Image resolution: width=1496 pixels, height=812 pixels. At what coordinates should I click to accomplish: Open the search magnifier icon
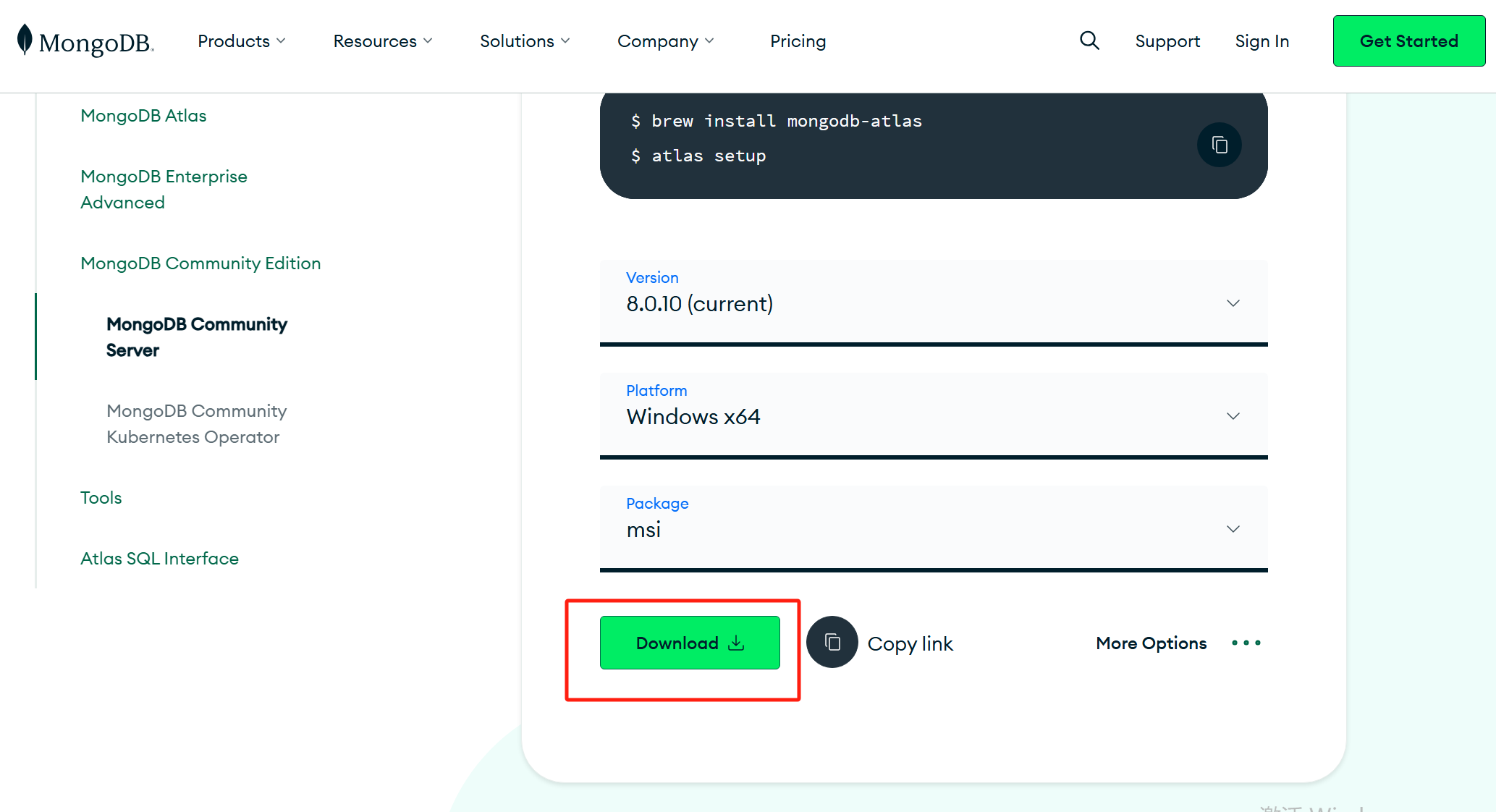(1089, 41)
